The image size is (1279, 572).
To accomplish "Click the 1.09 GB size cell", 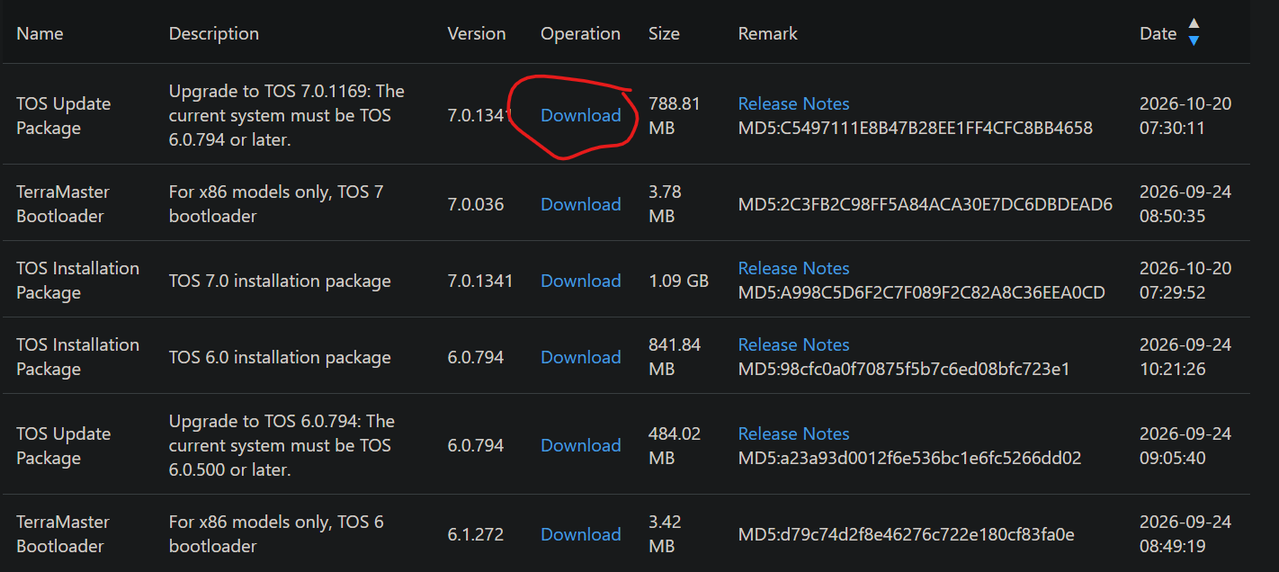I will pyautogui.click(x=679, y=281).
